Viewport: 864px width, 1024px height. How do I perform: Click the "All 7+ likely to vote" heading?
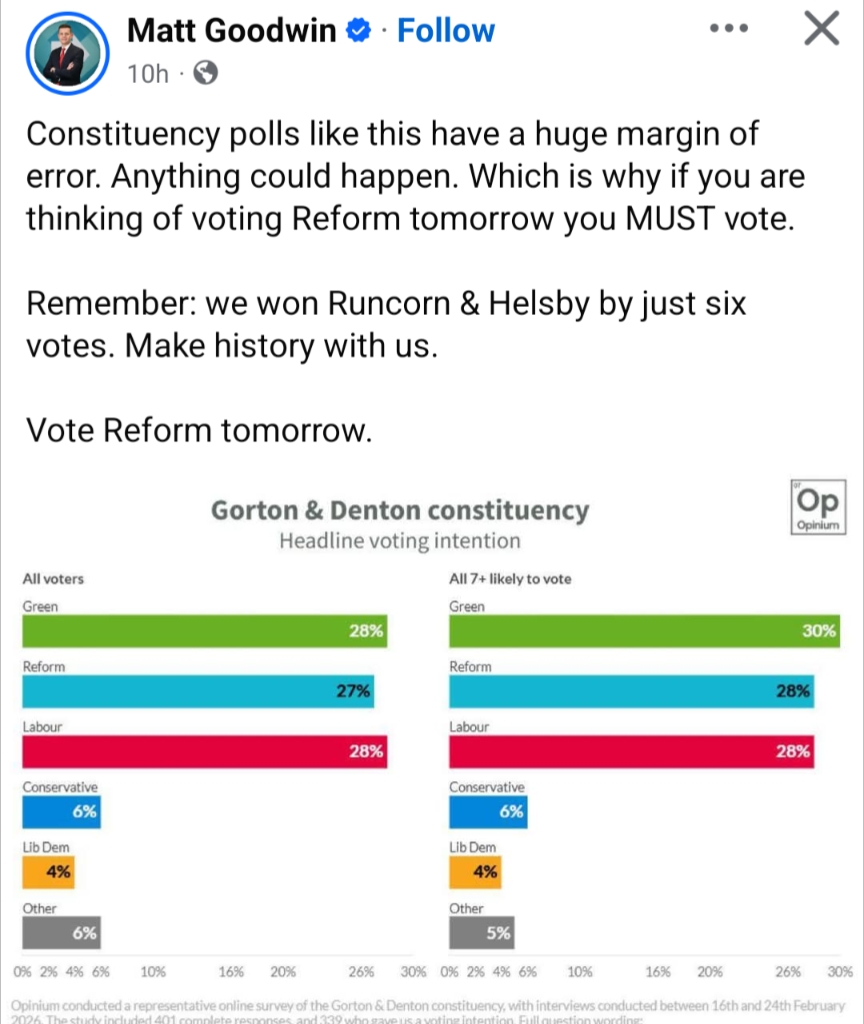(511, 579)
